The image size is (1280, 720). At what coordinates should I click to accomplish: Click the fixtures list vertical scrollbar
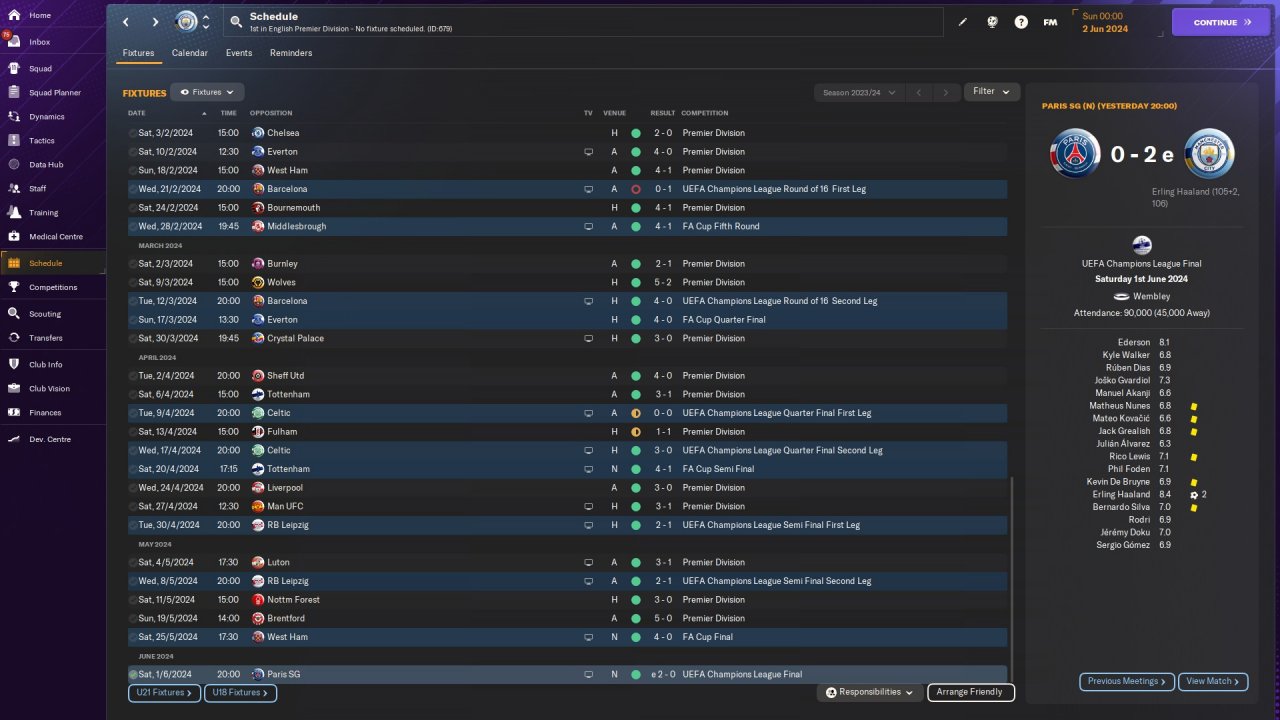1012,578
